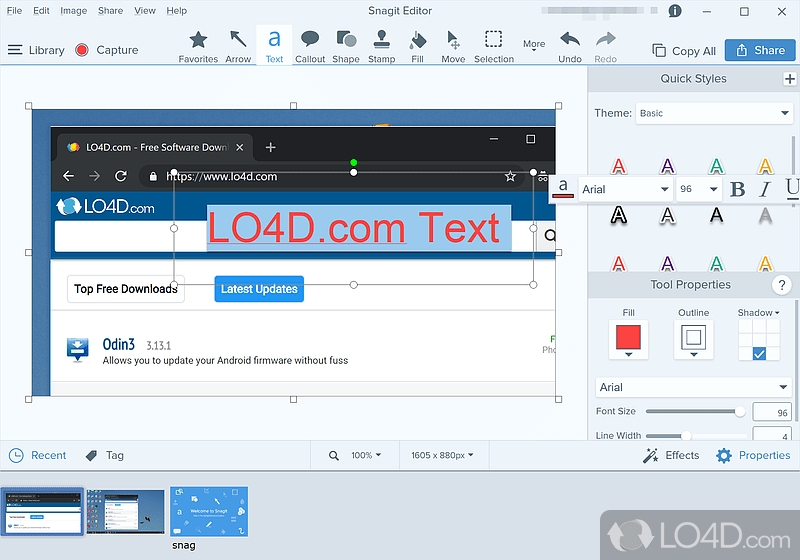
Task: Start a new Capture
Action: tap(107, 50)
